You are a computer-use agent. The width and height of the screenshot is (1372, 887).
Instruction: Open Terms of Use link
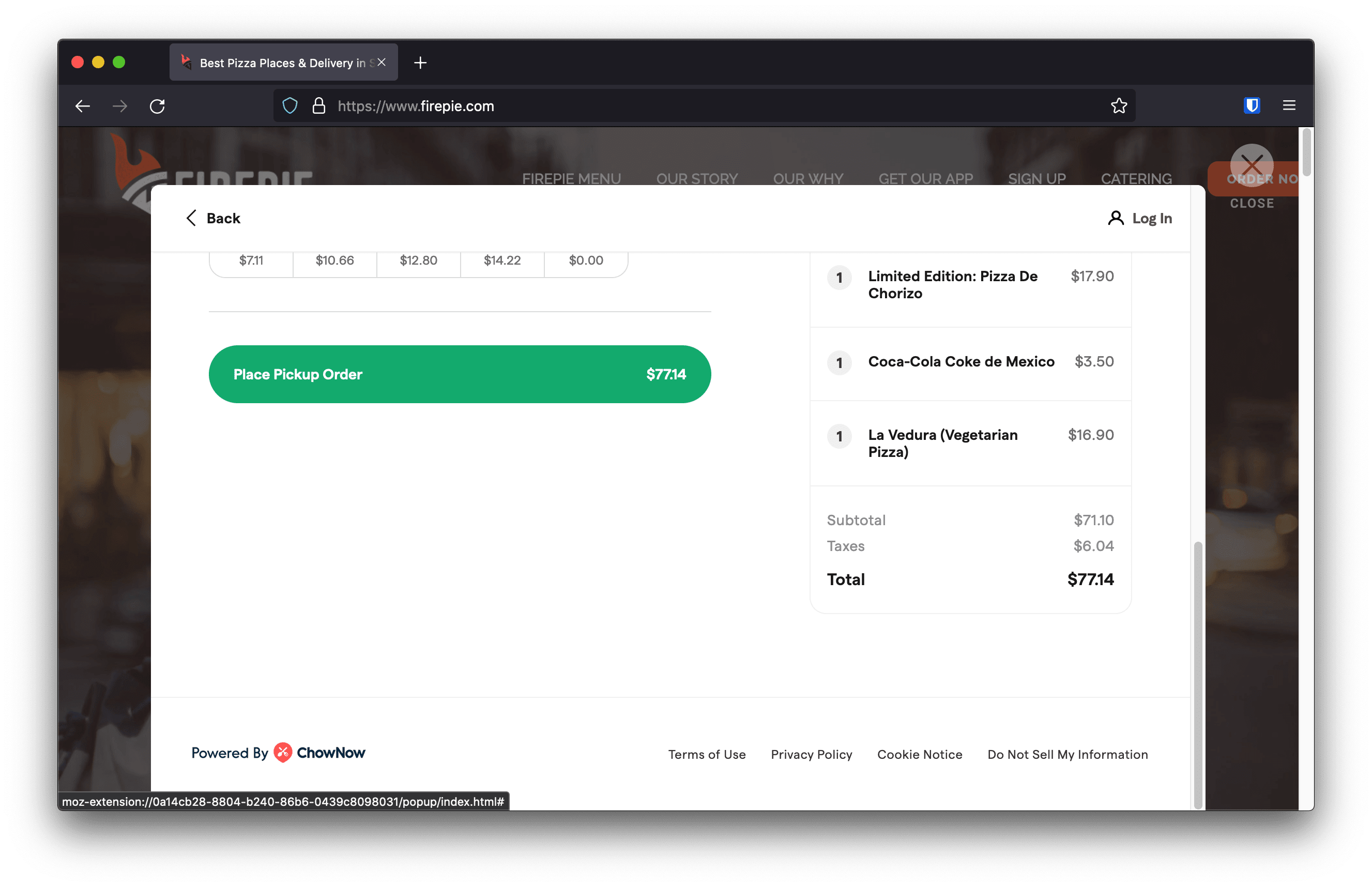707,755
